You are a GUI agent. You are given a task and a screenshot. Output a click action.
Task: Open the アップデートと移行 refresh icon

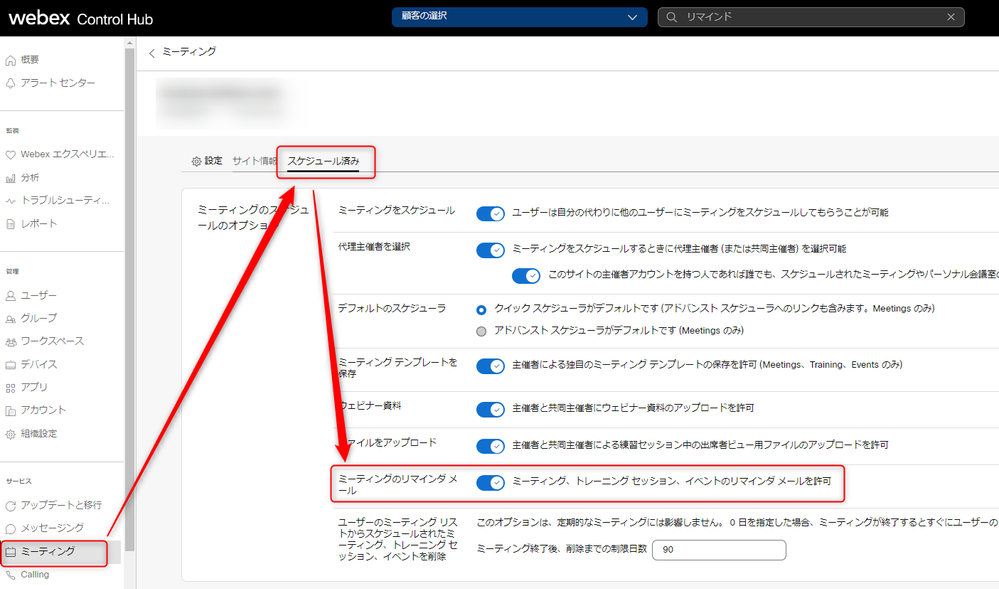10,506
